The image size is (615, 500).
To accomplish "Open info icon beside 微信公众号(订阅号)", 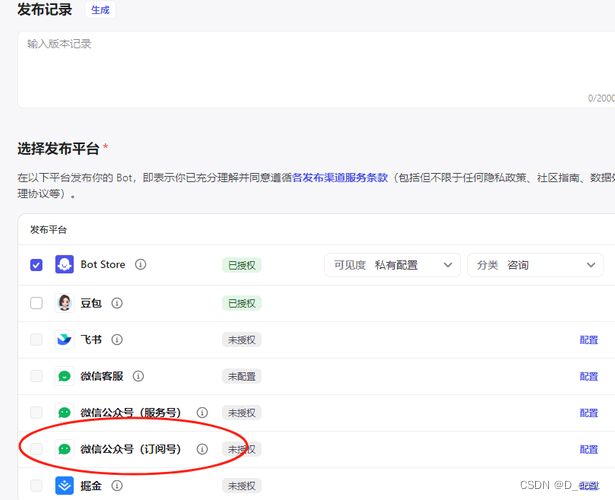I will pos(202,449).
